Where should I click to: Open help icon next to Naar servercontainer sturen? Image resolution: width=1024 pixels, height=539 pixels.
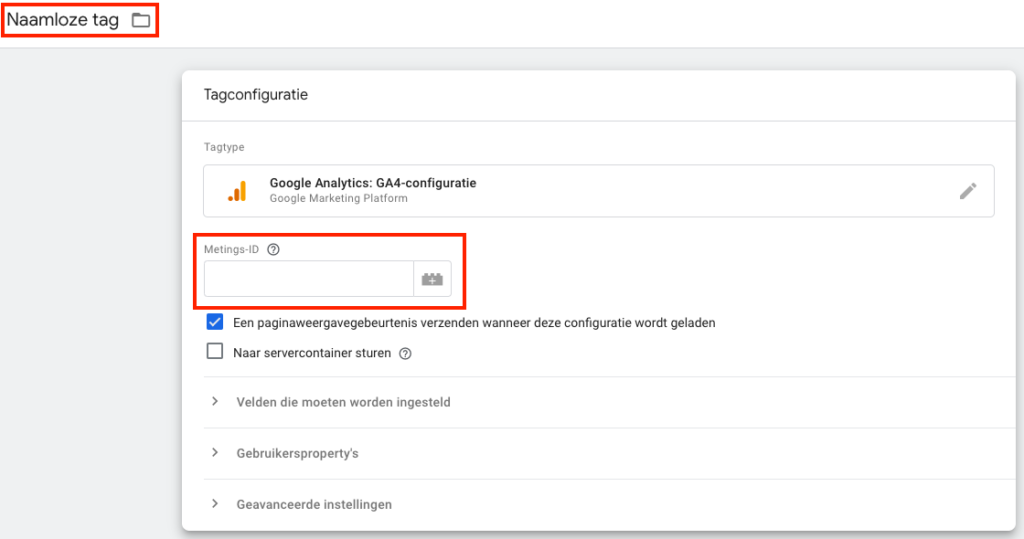point(406,353)
